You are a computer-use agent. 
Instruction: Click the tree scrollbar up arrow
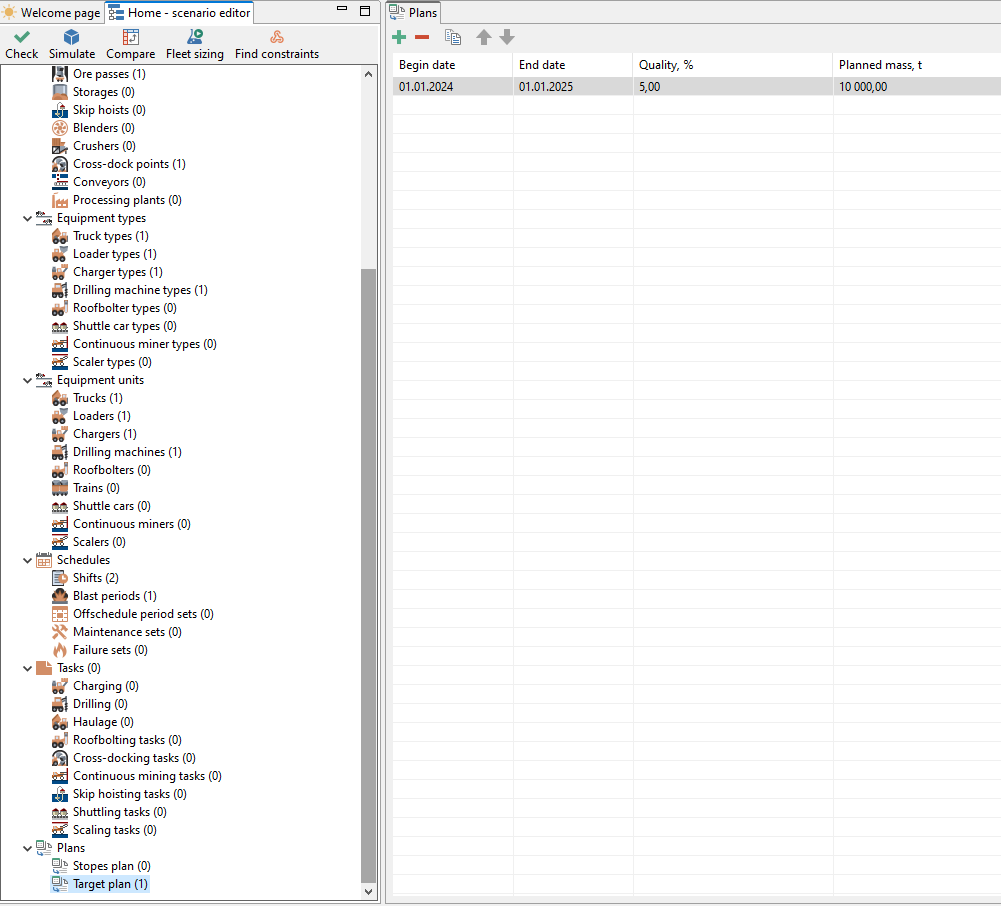pyautogui.click(x=368, y=74)
